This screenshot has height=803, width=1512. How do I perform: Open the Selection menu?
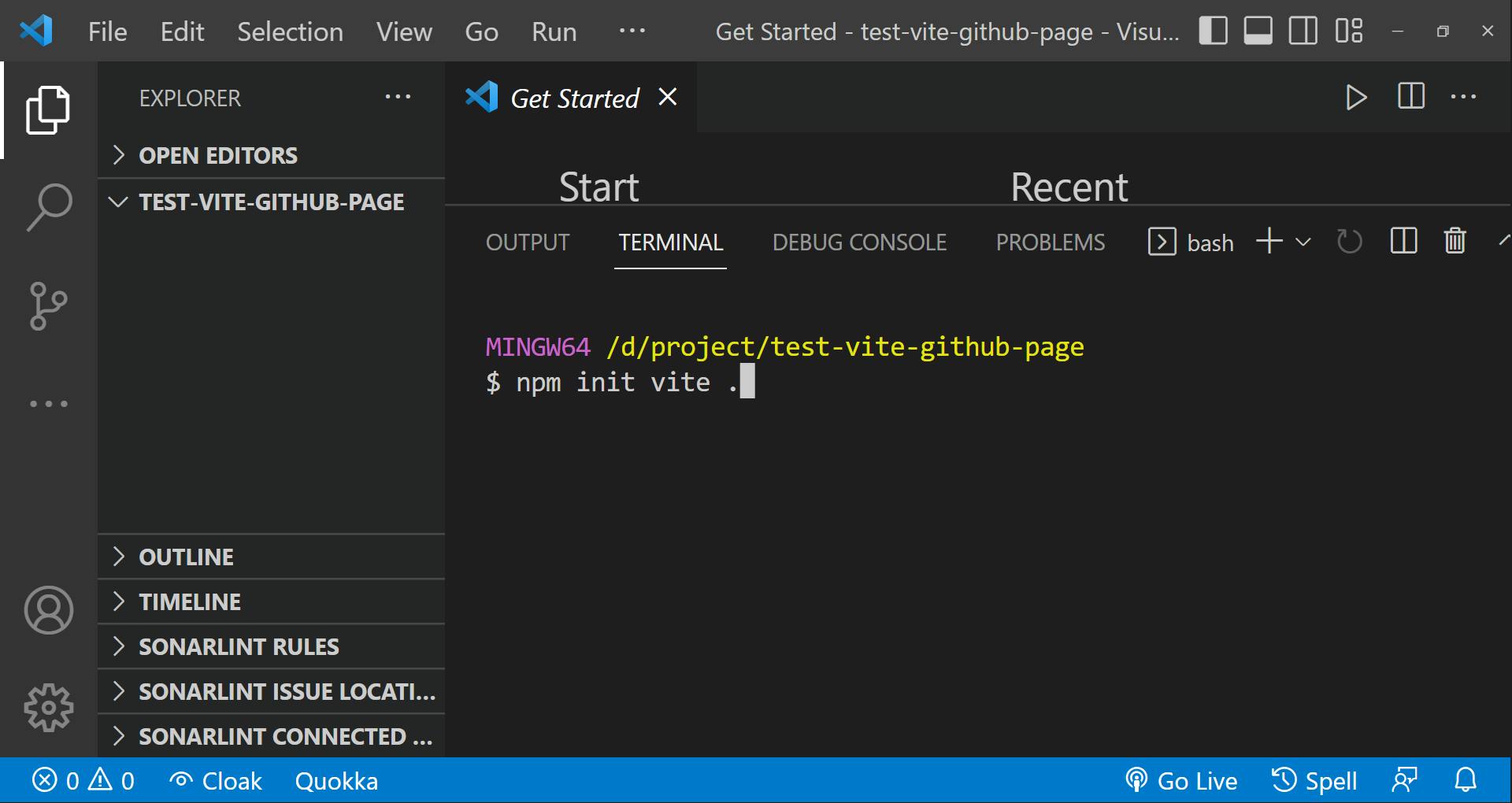click(x=290, y=31)
